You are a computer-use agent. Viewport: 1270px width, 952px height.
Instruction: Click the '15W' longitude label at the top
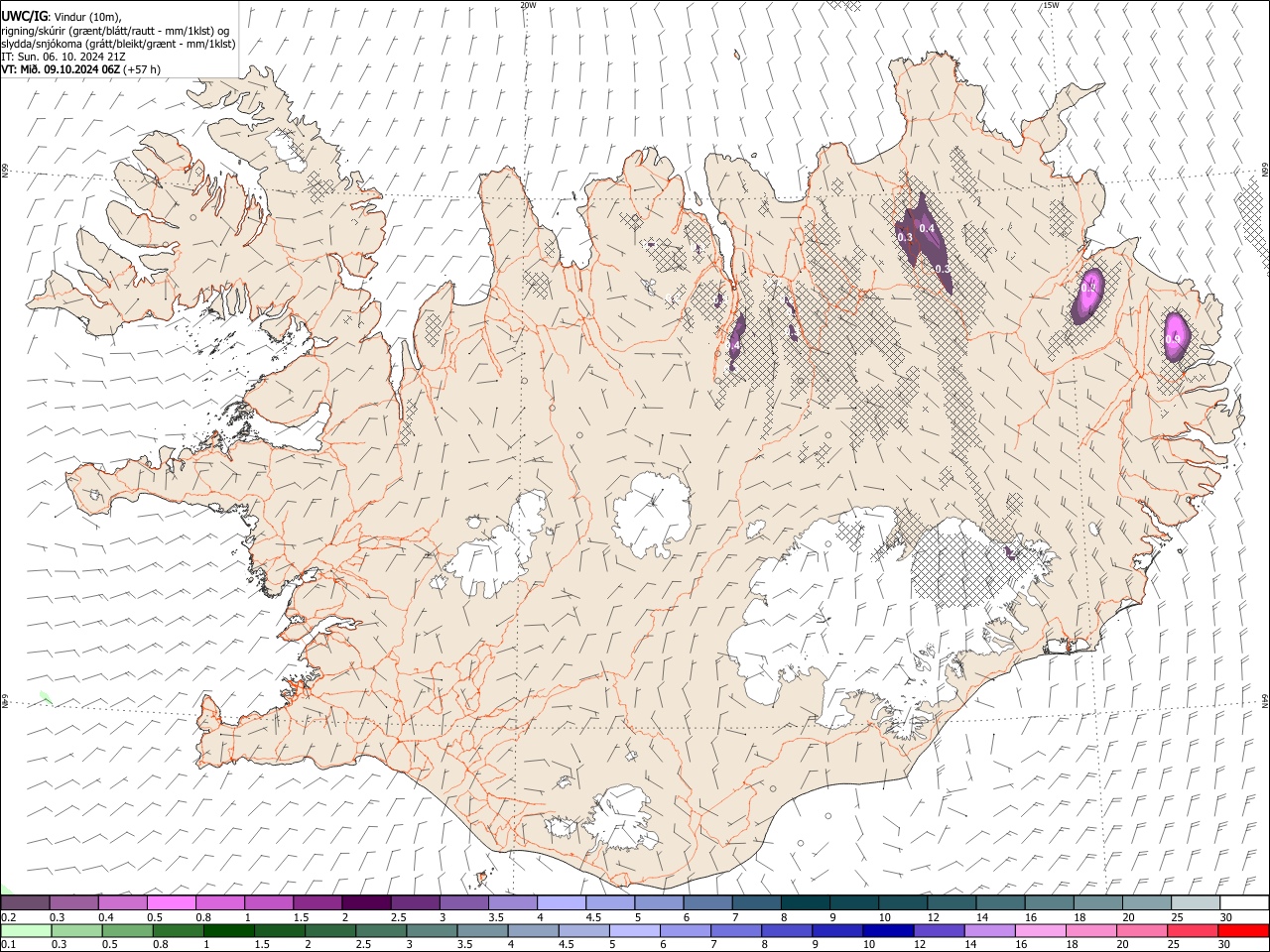click(x=1050, y=5)
